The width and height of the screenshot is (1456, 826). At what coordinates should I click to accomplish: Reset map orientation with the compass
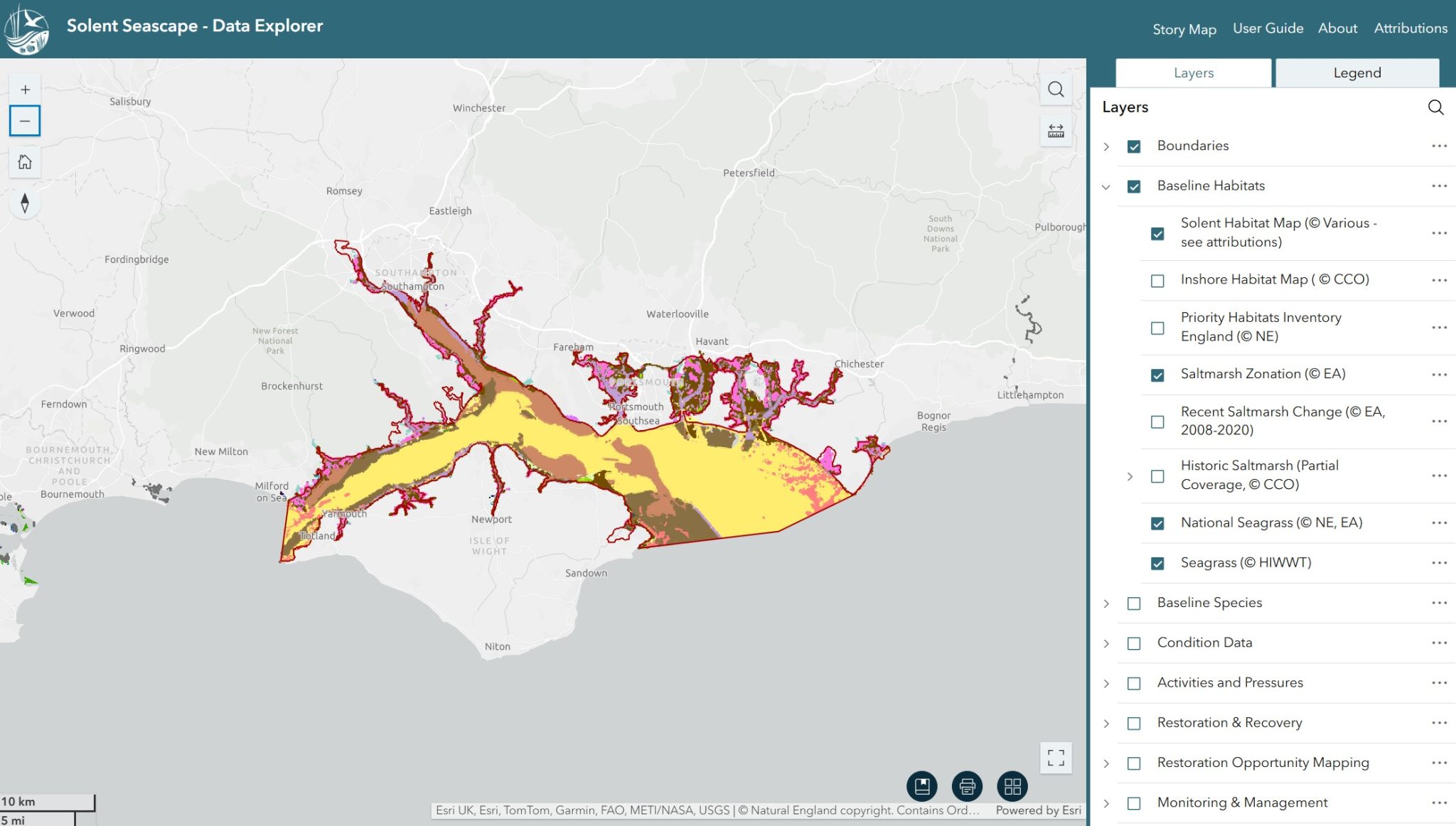25,203
